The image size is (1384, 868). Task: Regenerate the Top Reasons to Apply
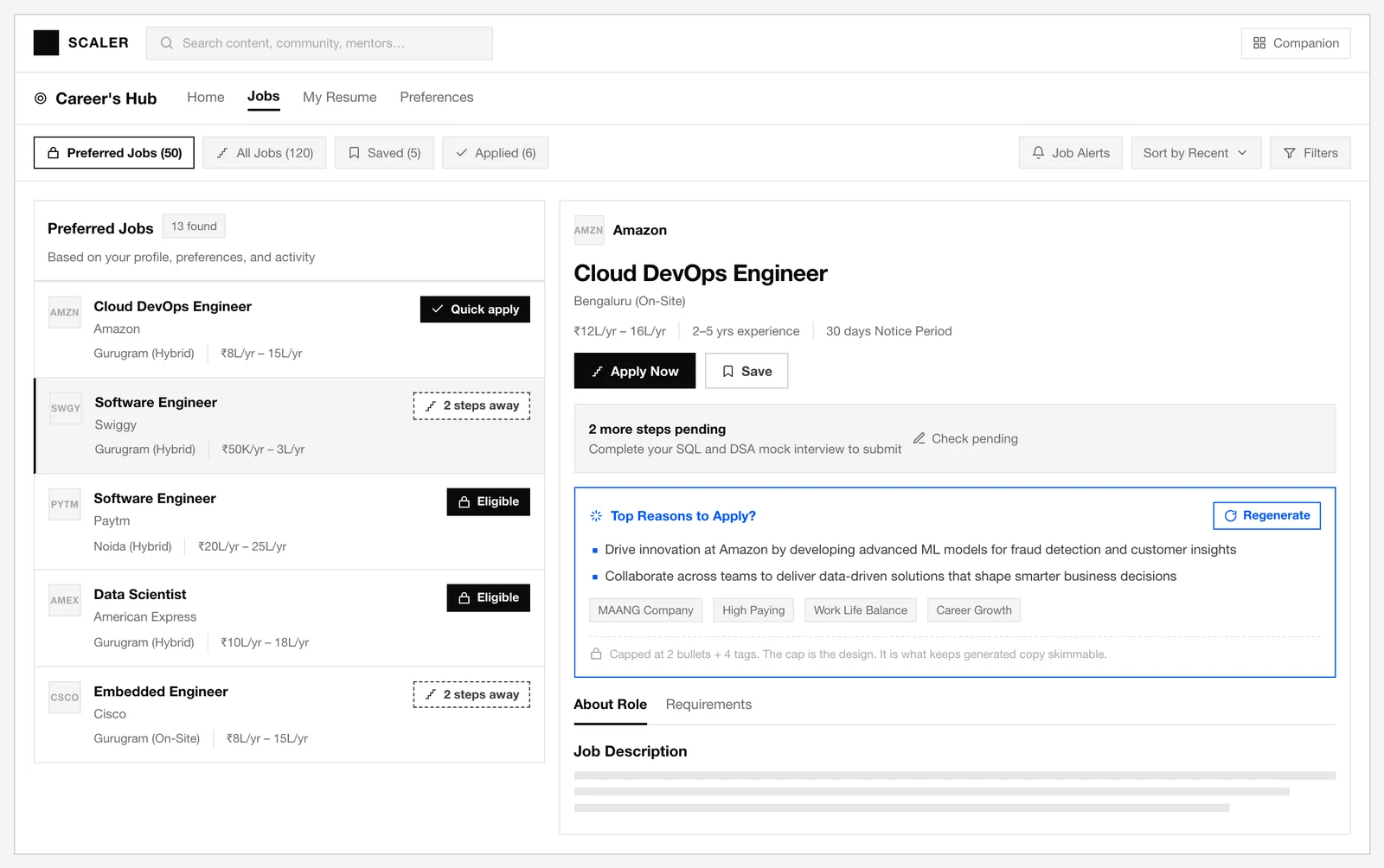(1267, 515)
